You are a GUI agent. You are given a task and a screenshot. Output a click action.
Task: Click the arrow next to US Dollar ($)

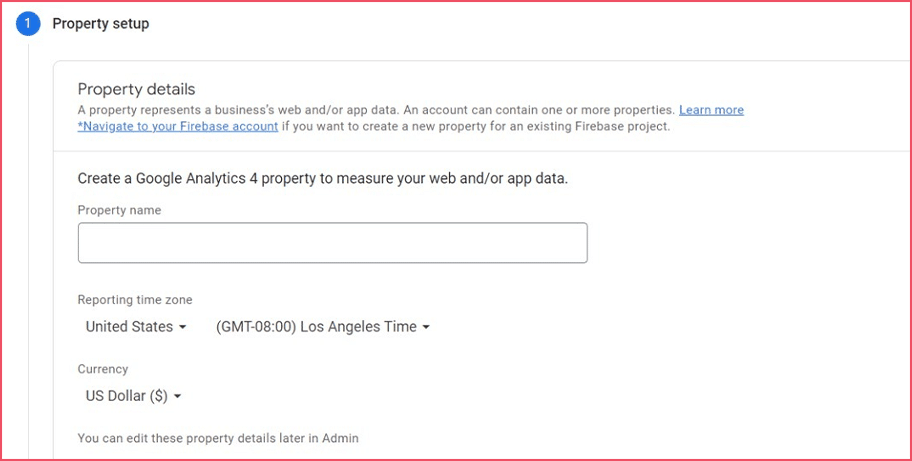coord(177,397)
